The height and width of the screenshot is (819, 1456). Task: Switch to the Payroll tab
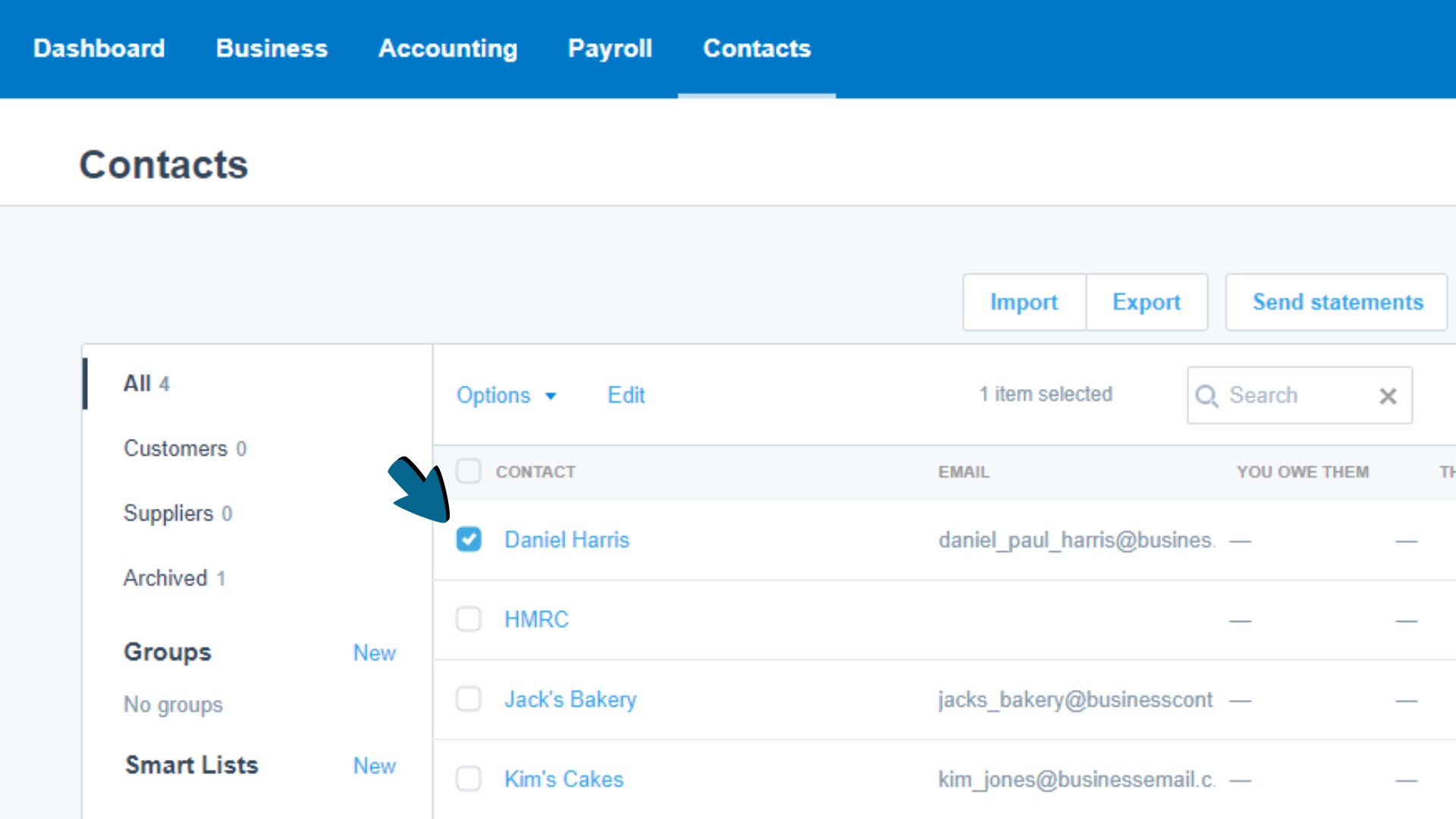610,48
